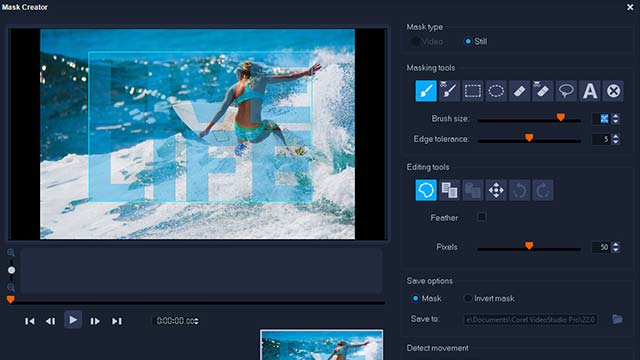Viewport: 640px width, 360px height.
Task: Adjust the timecode spinner arrows
Action: pos(197,321)
